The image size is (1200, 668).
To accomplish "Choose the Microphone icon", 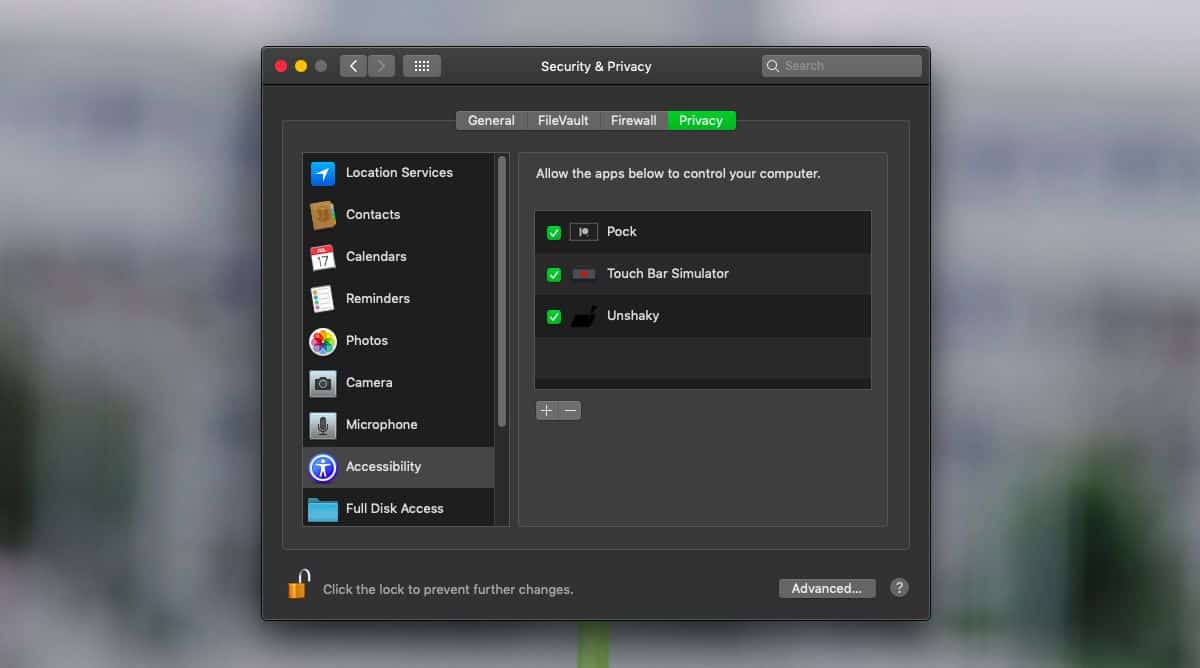I will pos(322,425).
